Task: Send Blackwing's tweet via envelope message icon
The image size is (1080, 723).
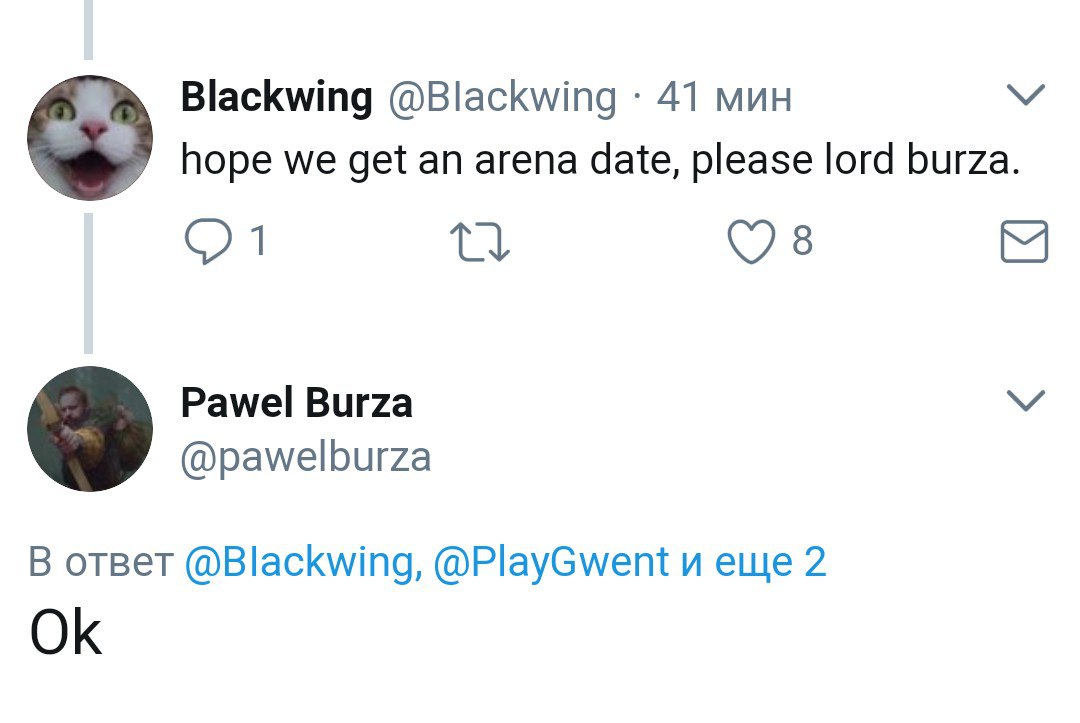Action: 1024,243
